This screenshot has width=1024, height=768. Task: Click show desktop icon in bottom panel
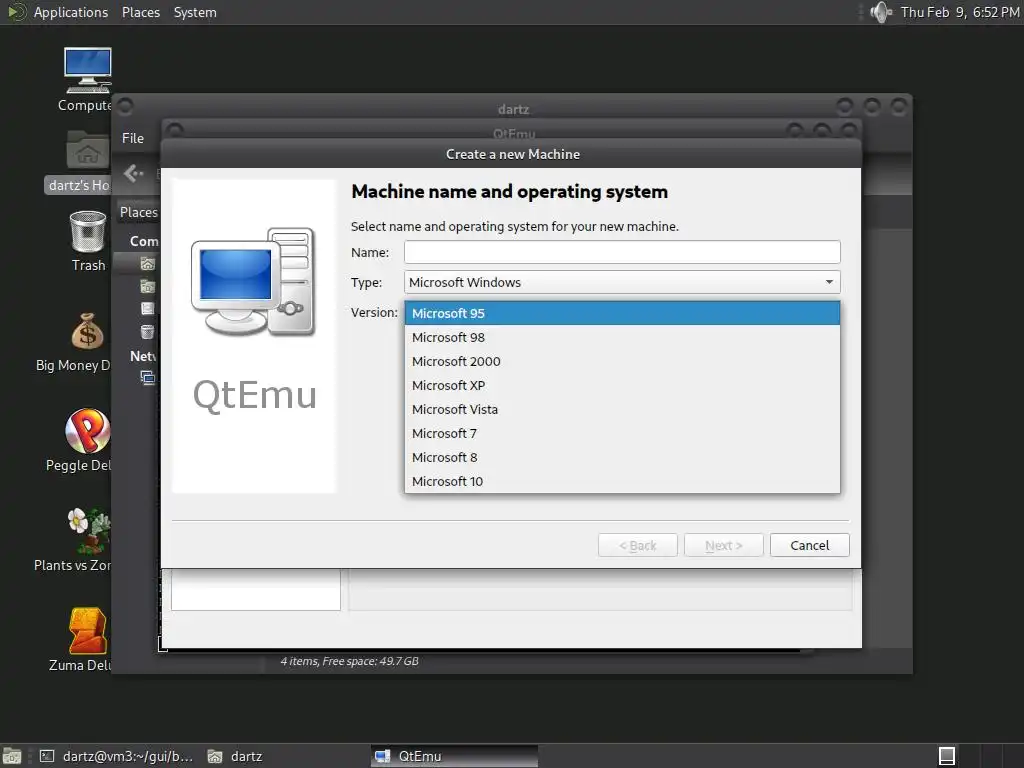12,756
